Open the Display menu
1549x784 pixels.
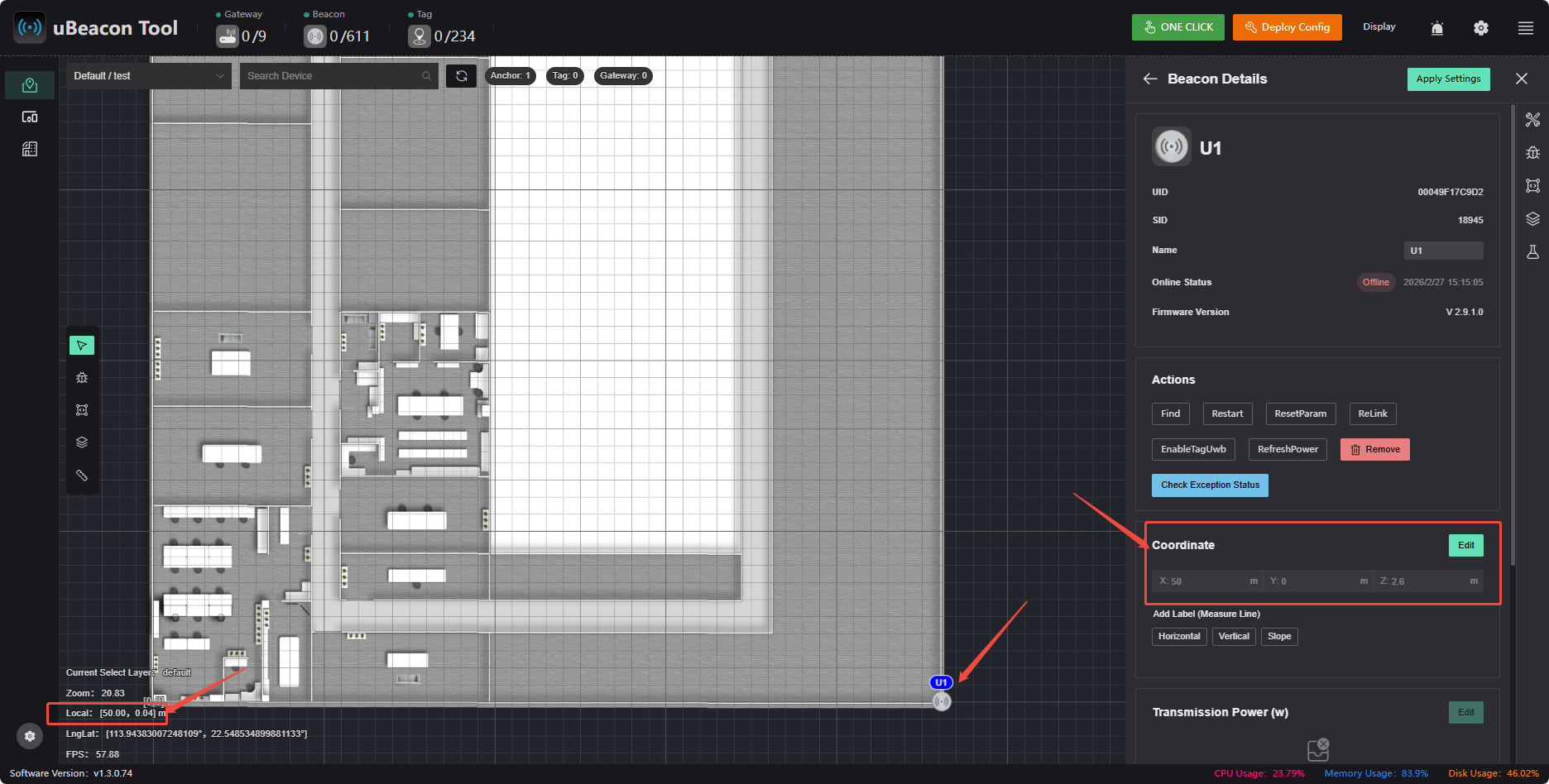[1379, 27]
